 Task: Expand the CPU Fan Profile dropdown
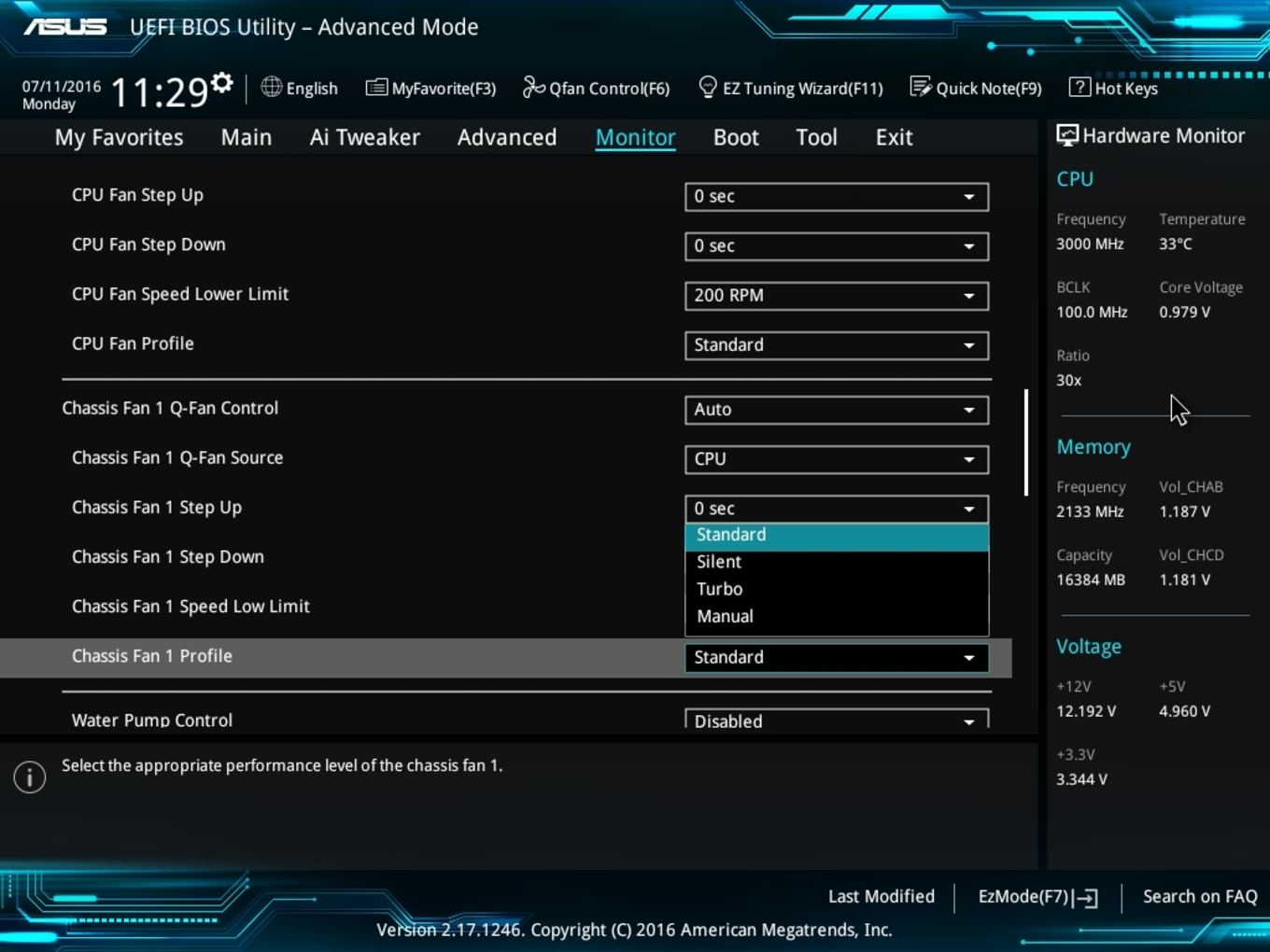click(837, 345)
